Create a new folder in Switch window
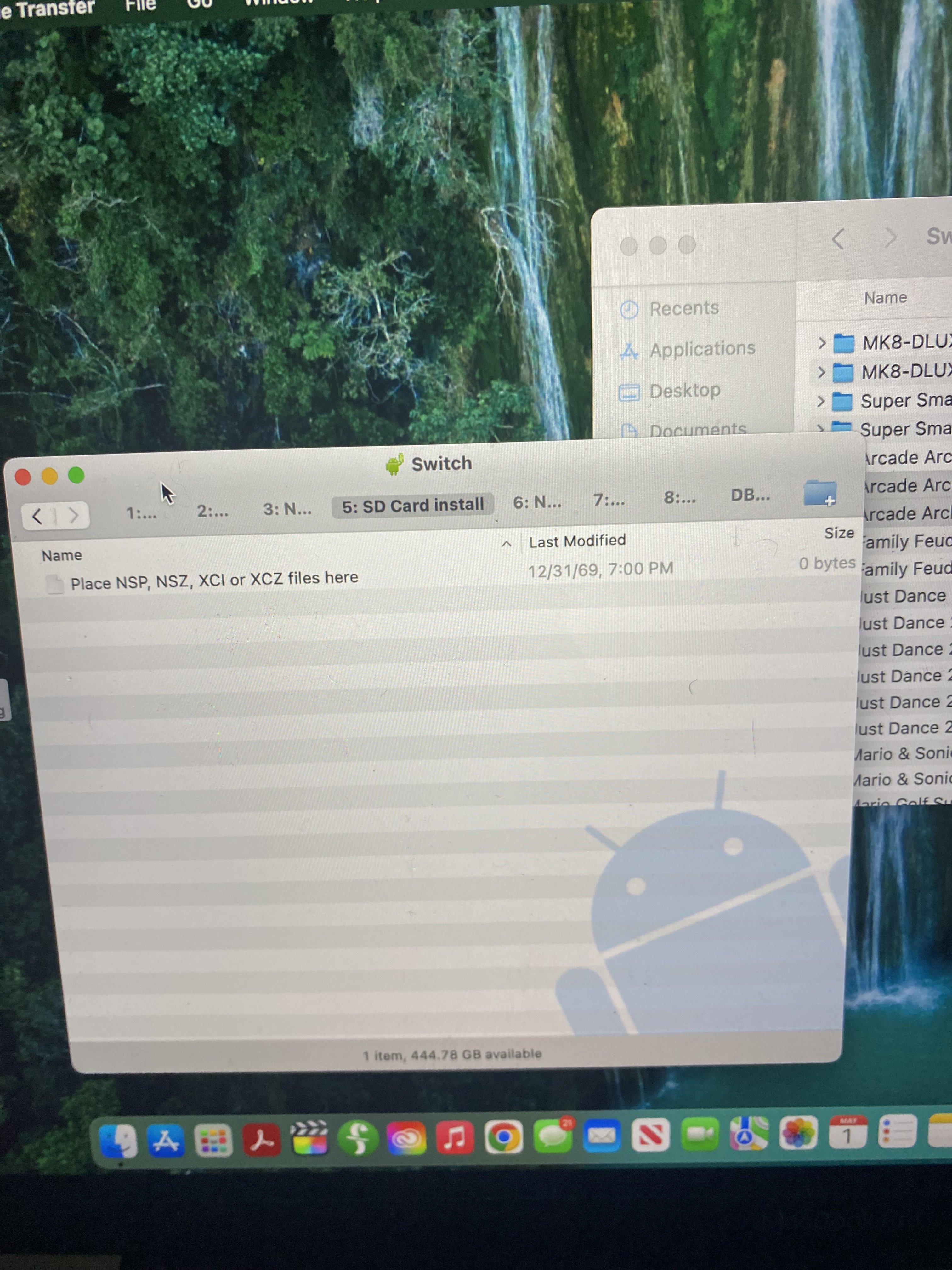The height and width of the screenshot is (1270, 952). (x=820, y=493)
